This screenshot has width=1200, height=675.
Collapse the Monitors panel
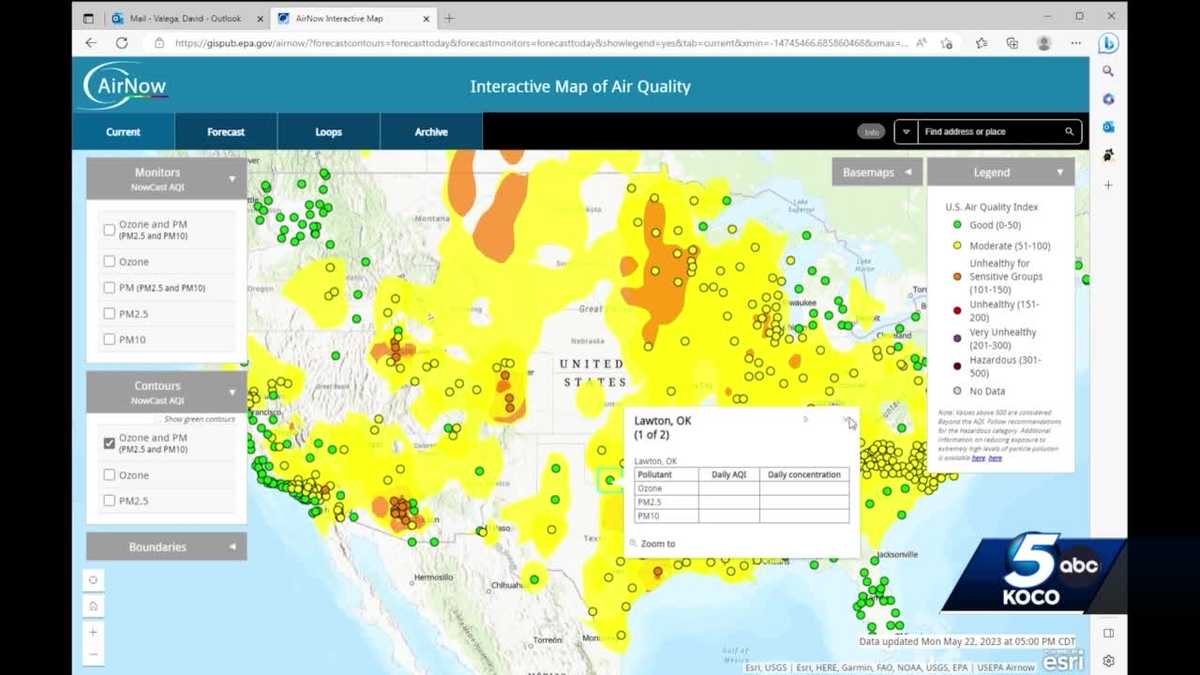[x=232, y=177]
